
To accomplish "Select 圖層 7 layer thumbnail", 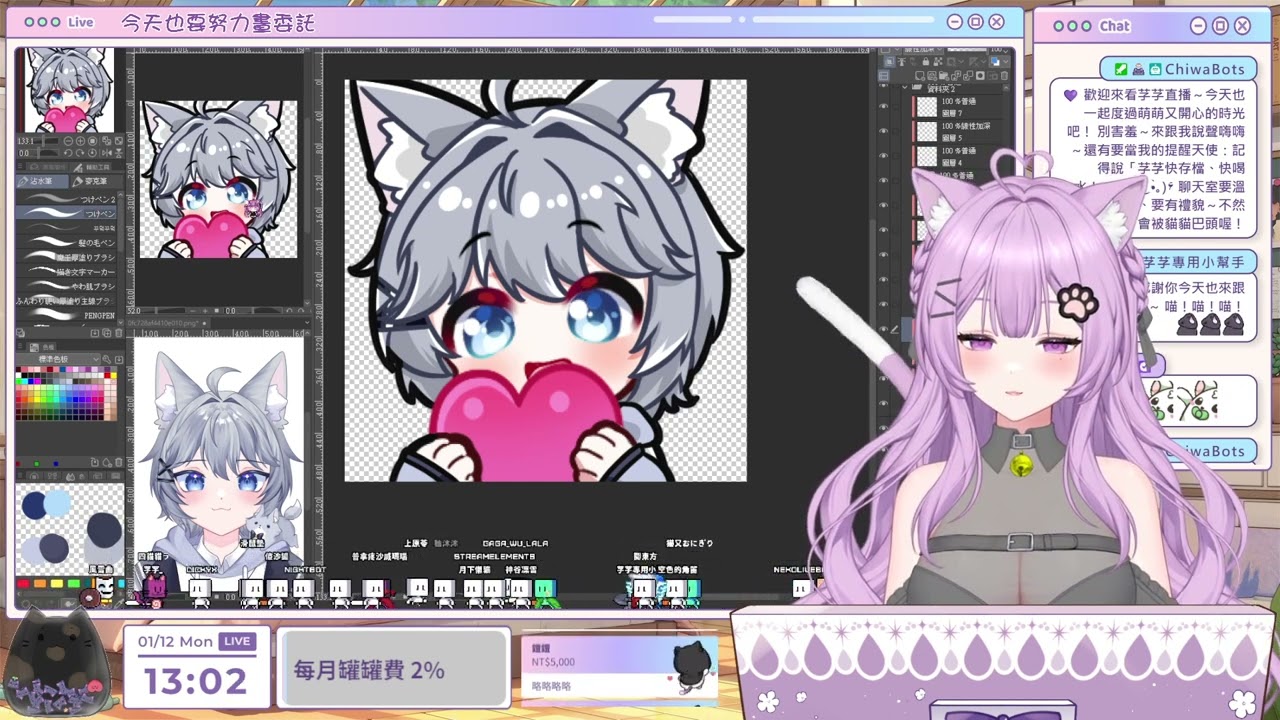I will (926, 106).
